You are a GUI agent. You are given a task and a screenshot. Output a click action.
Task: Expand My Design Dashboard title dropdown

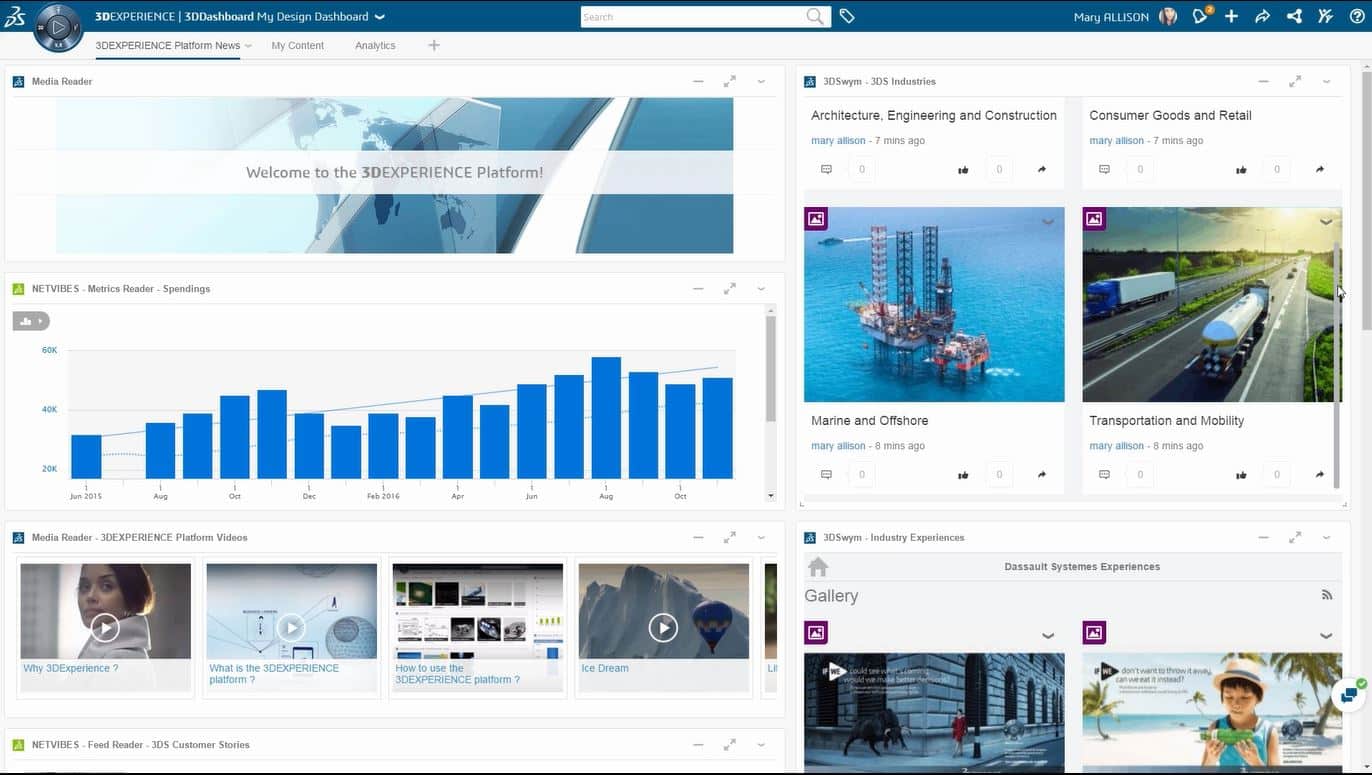point(379,17)
